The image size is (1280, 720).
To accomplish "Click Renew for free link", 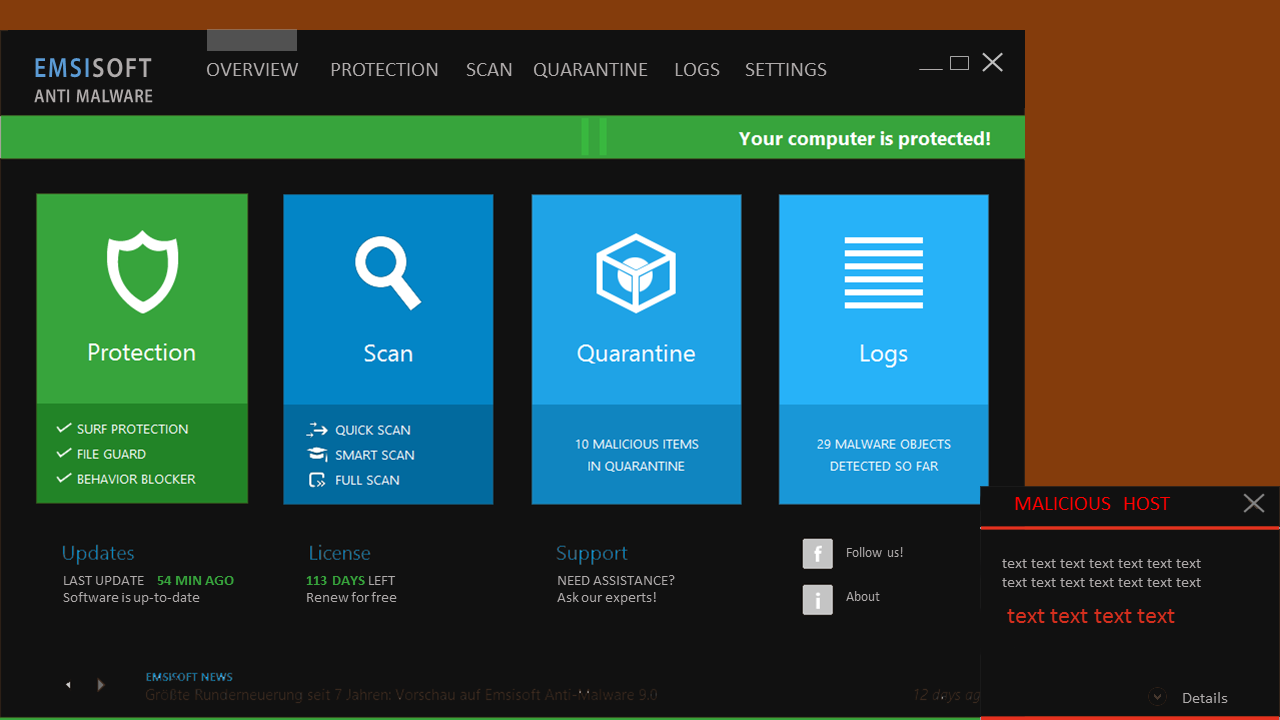I will (351, 598).
